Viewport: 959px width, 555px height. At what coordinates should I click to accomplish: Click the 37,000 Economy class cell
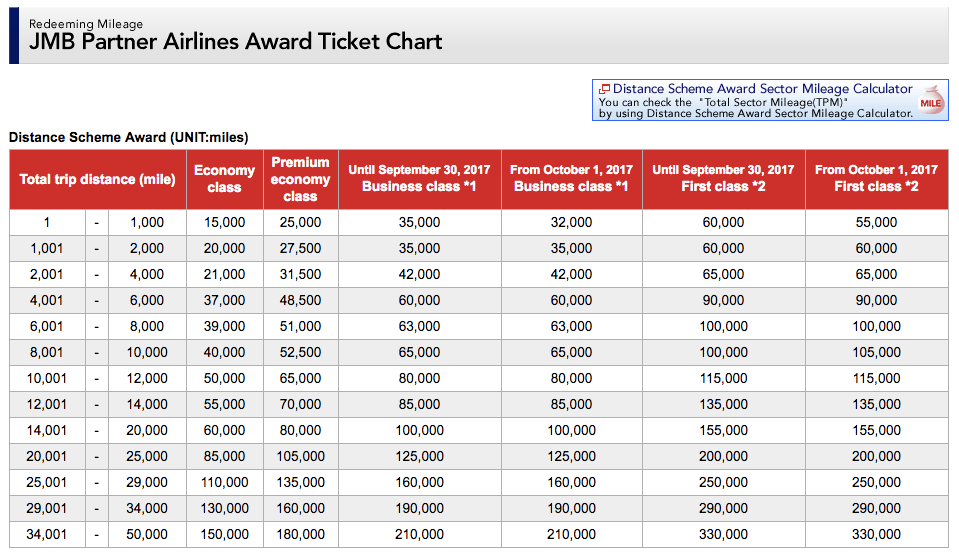tap(224, 300)
